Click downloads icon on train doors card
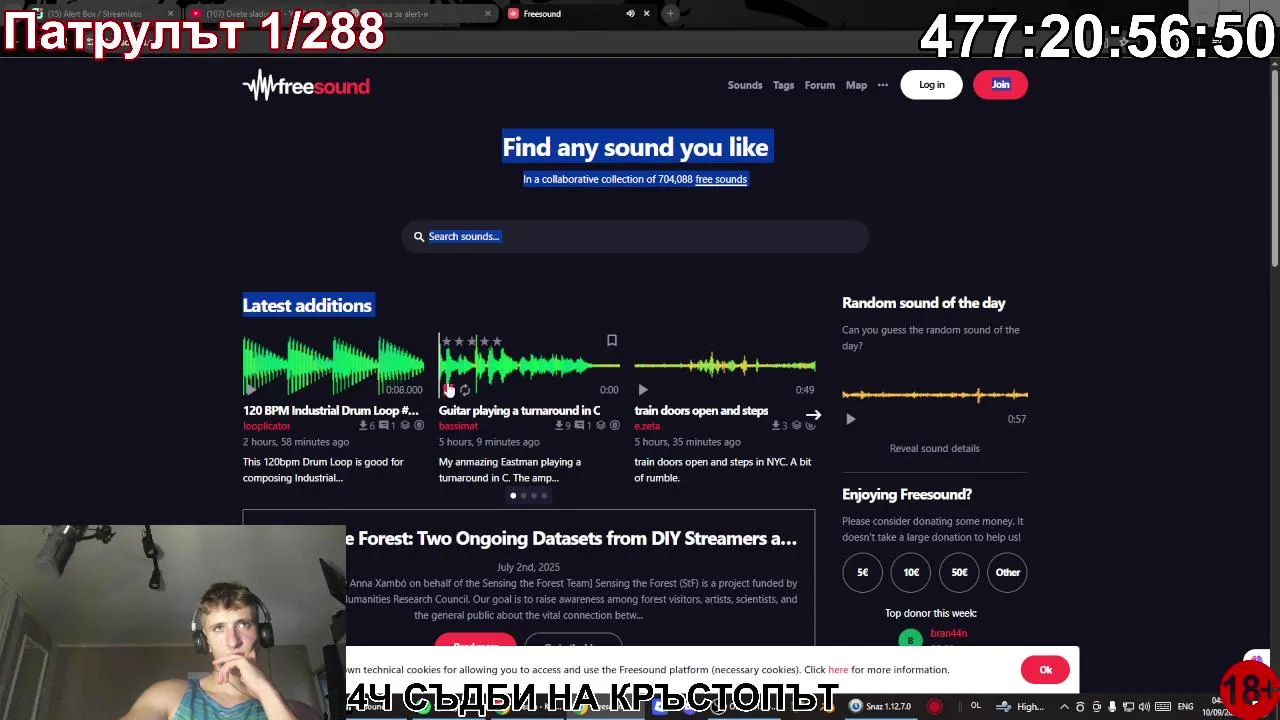 coord(776,426)
